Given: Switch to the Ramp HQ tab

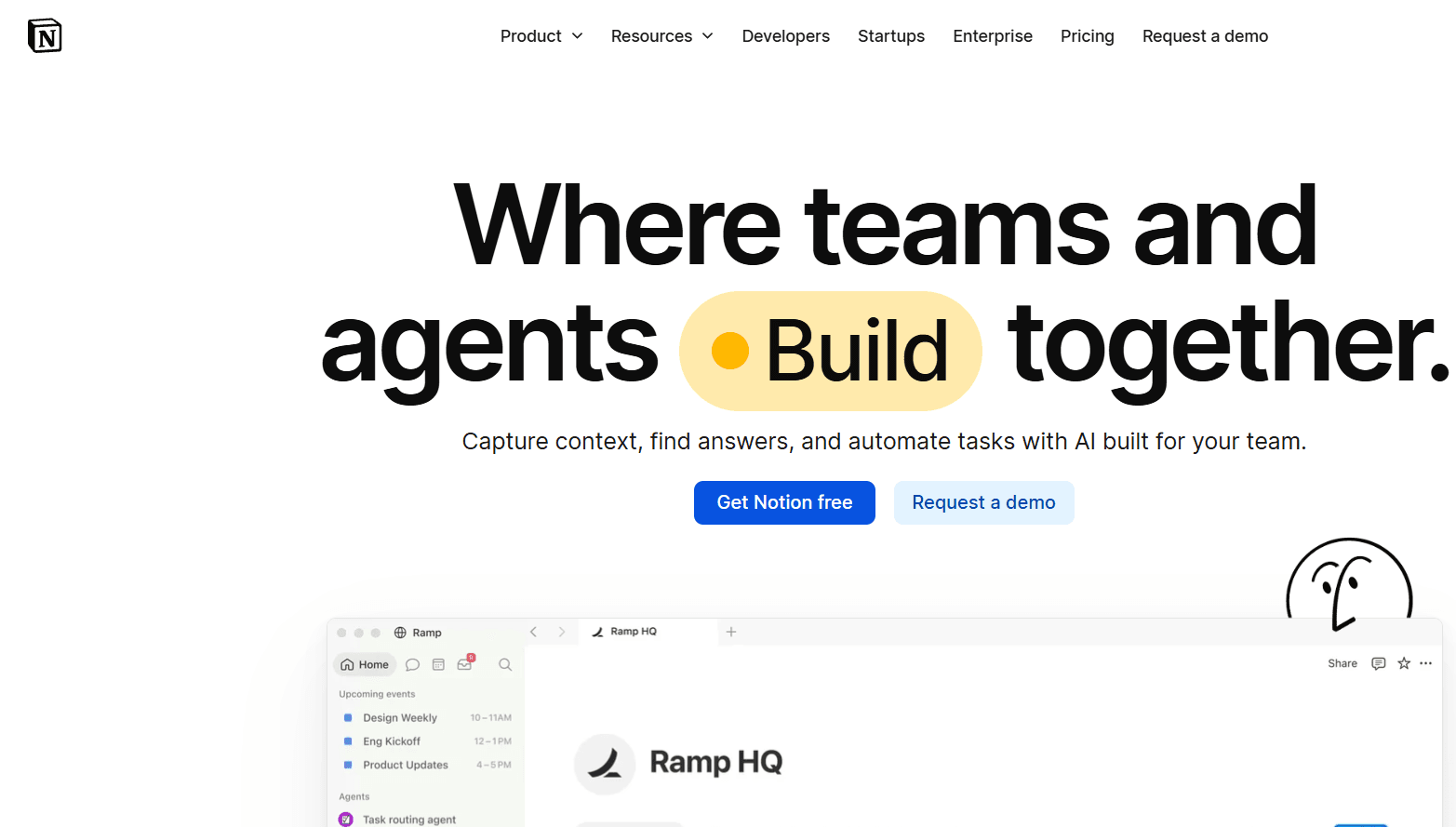Looking at the screenshot, I should point(648,632).
